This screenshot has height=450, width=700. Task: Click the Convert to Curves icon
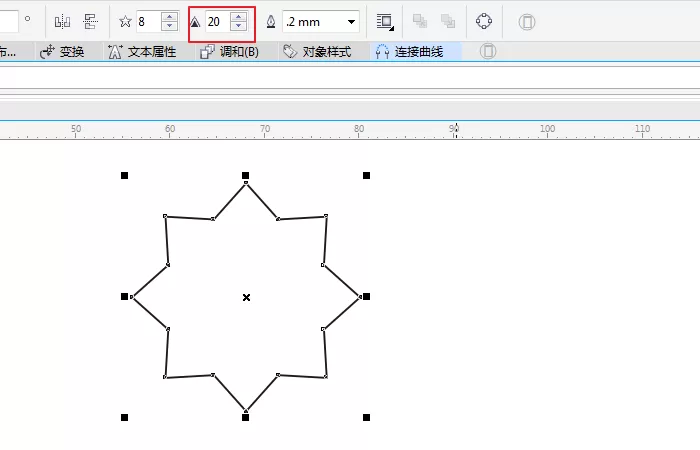pyautogui.click(x=484, y=21)
